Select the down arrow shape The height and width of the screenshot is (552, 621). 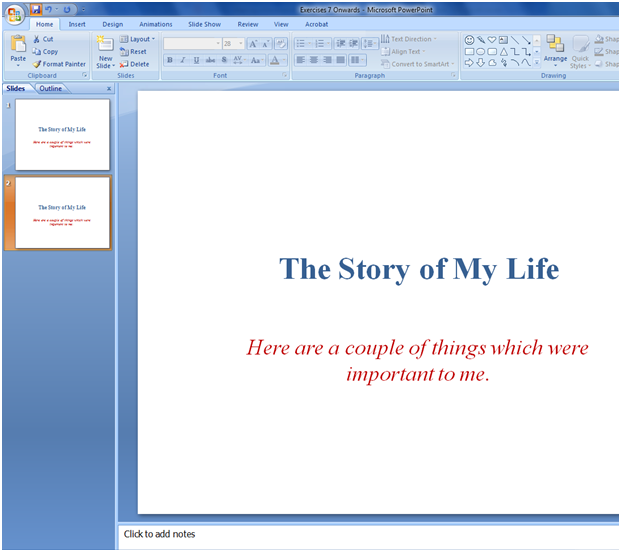(x=480, y=63)
